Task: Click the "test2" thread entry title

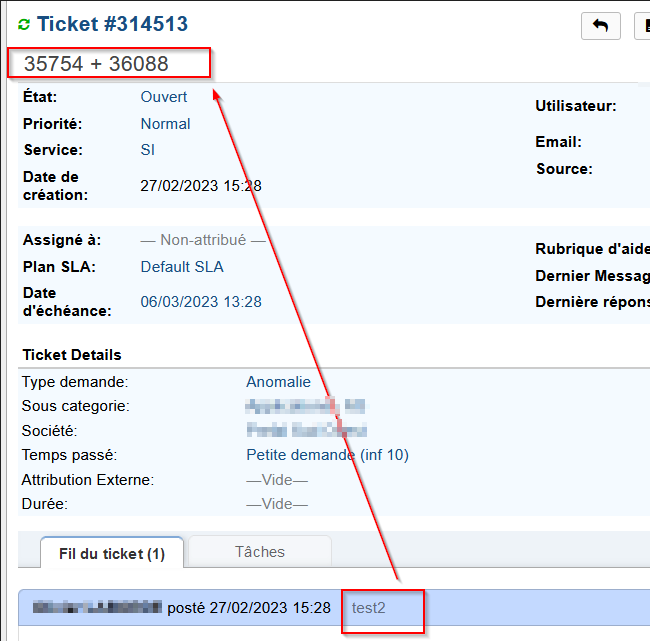Action: [368, 608]
